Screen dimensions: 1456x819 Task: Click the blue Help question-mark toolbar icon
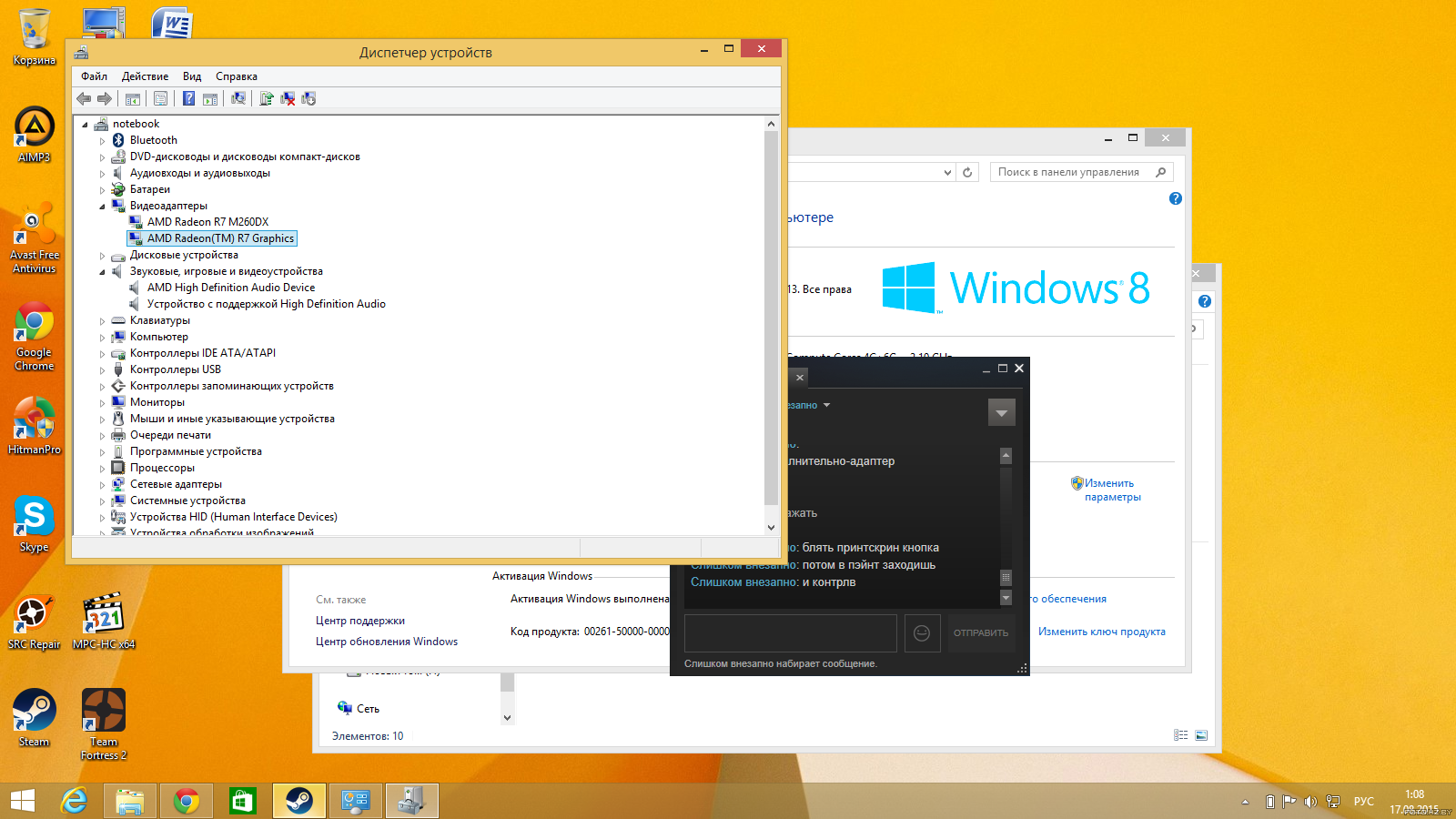(x=188, y=98)
